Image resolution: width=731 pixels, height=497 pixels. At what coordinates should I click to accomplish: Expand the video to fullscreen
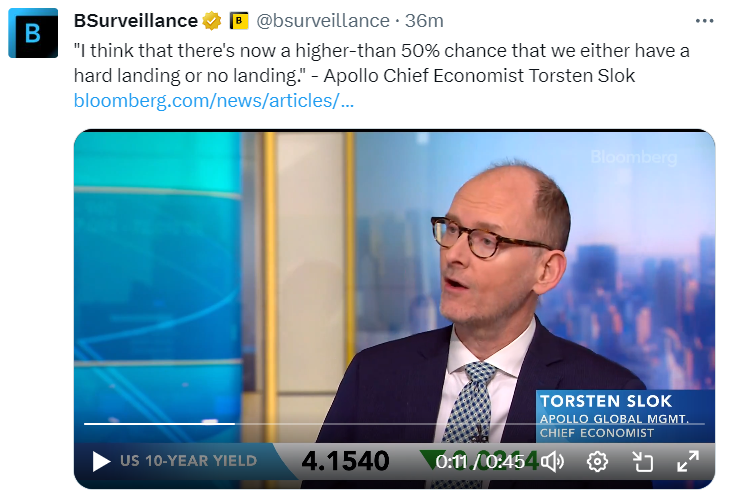point(688,461)
